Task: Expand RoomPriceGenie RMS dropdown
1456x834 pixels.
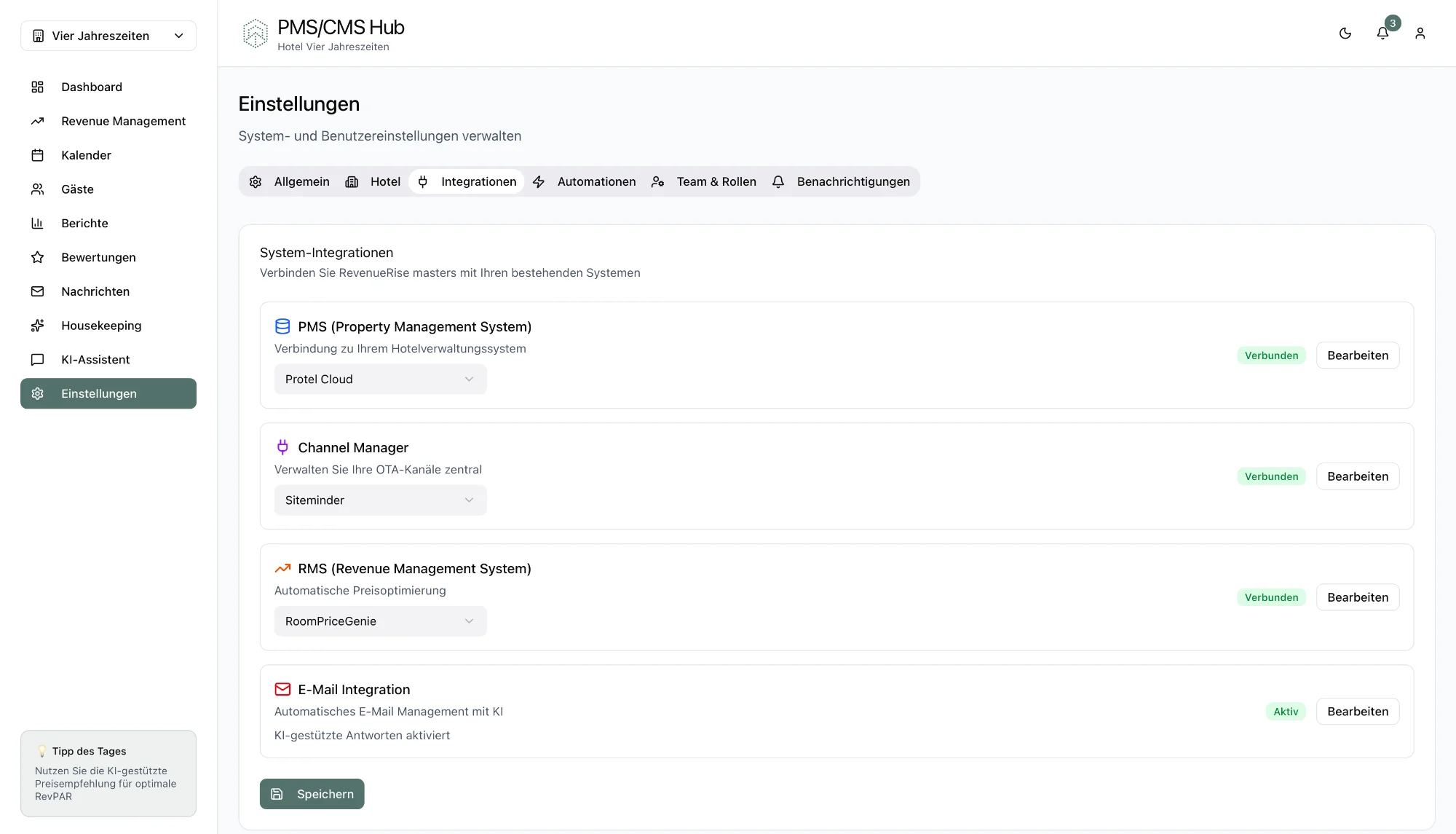Action: pos(380,621)
